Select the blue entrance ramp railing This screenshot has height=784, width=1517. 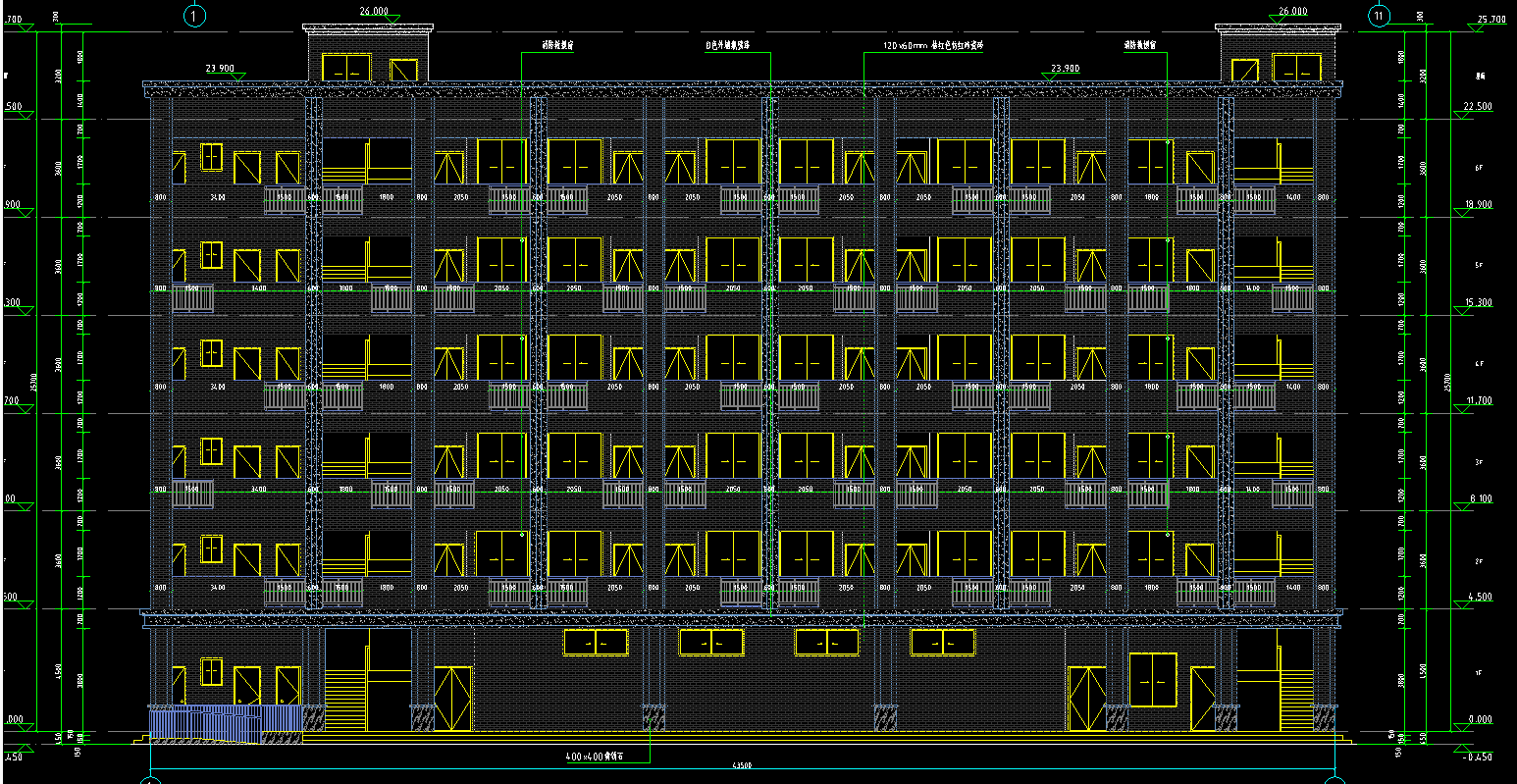[x=224, y=720]
